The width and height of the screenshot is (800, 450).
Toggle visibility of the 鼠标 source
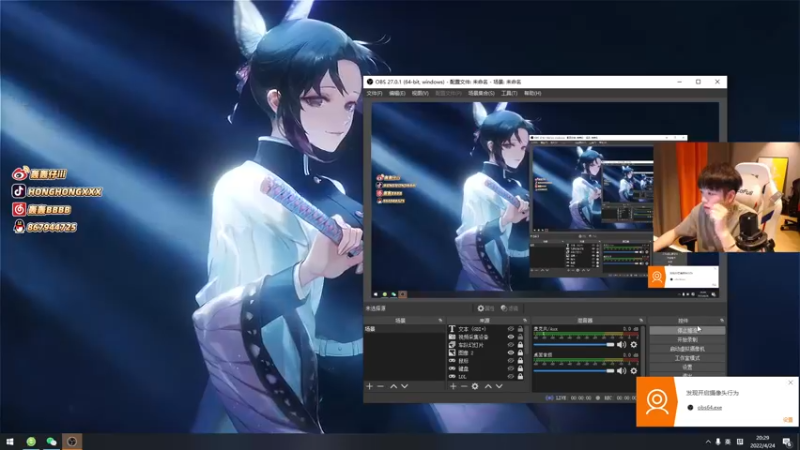pyautogui.click(x=510, y=361)
